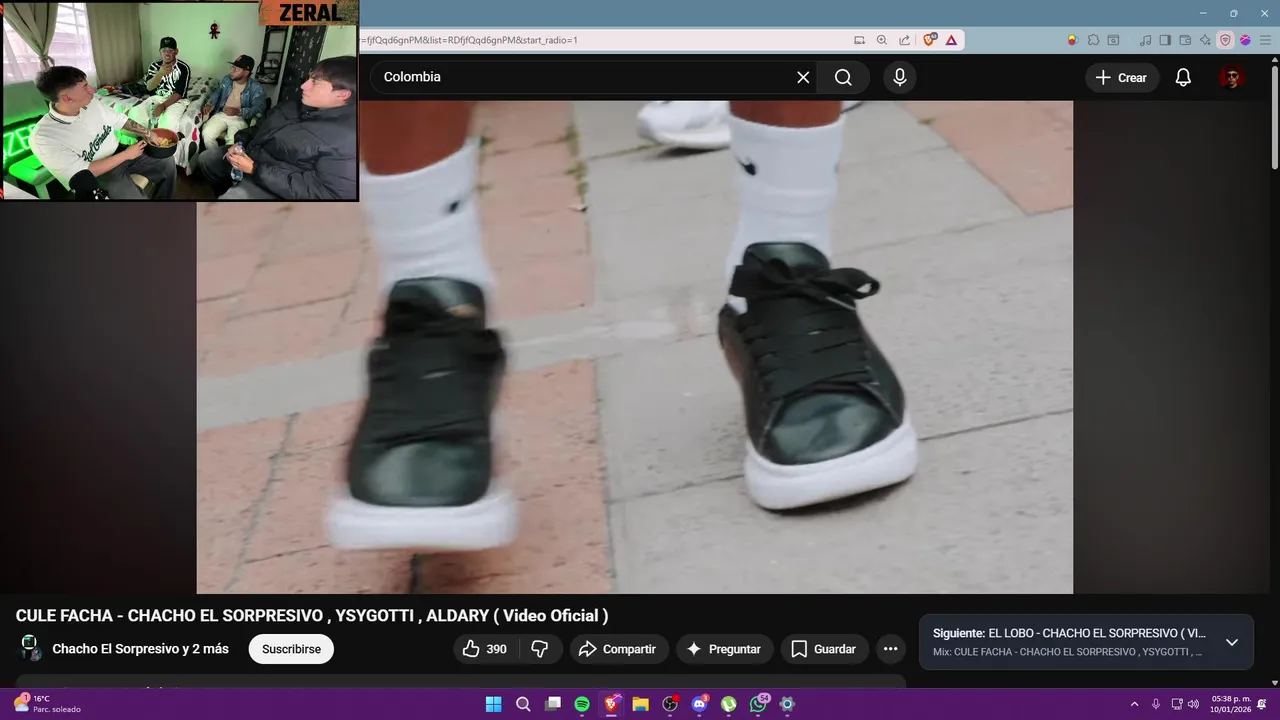Open Spotify from the taskbar
This screenshot has width=1280, height=720.
(x=582, y=704)
